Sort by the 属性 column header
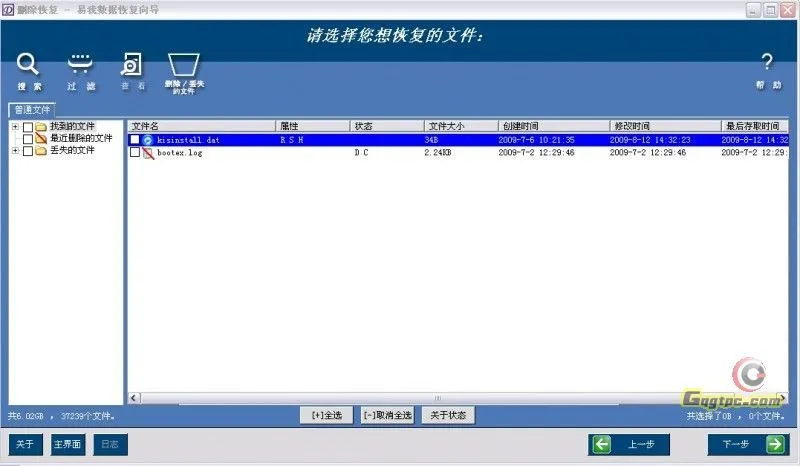Image resolution: width=800 pixels, height=466 pixels. (313, 126)
